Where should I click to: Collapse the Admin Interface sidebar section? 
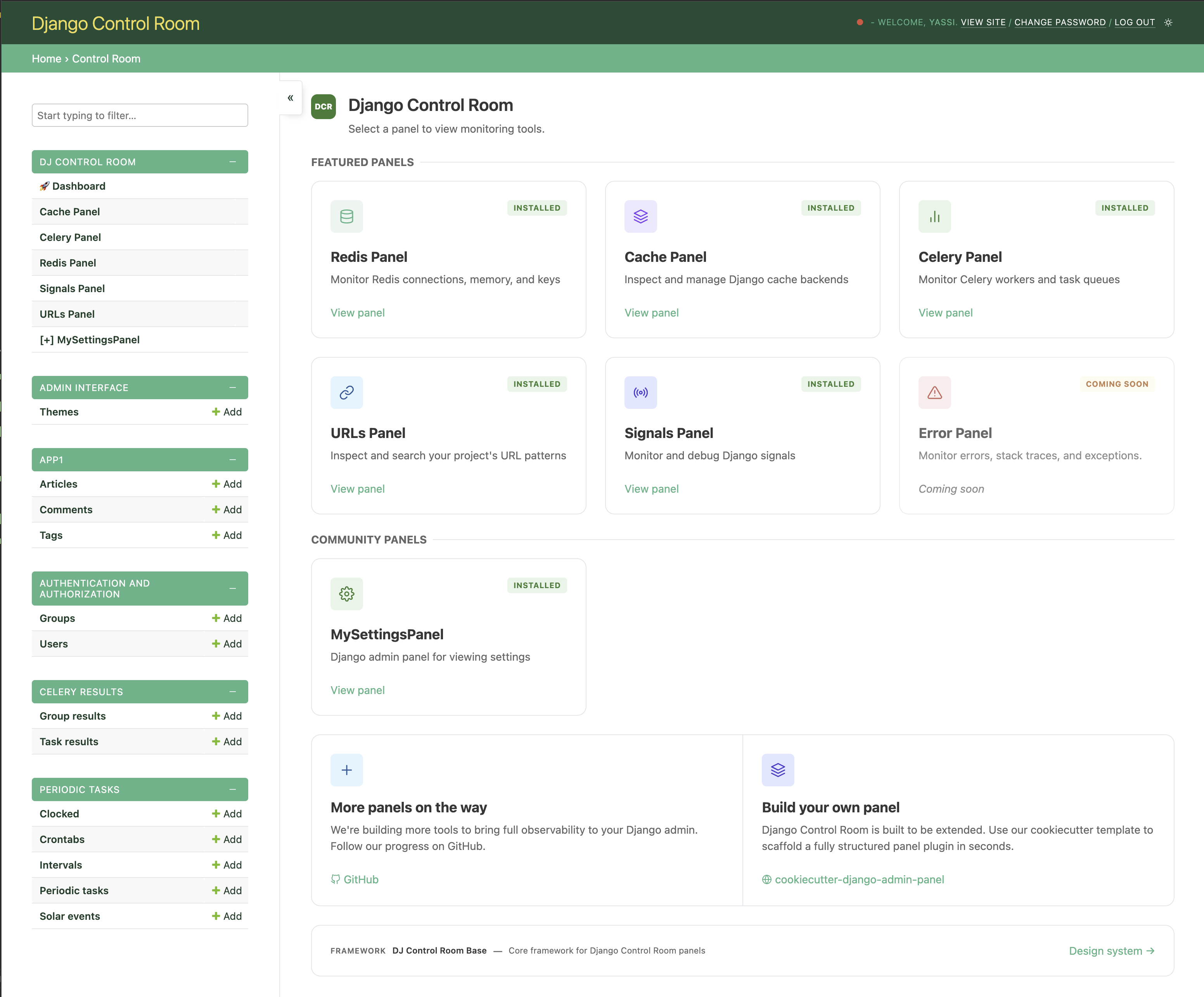pyautogui.click(x=233, y=388)
